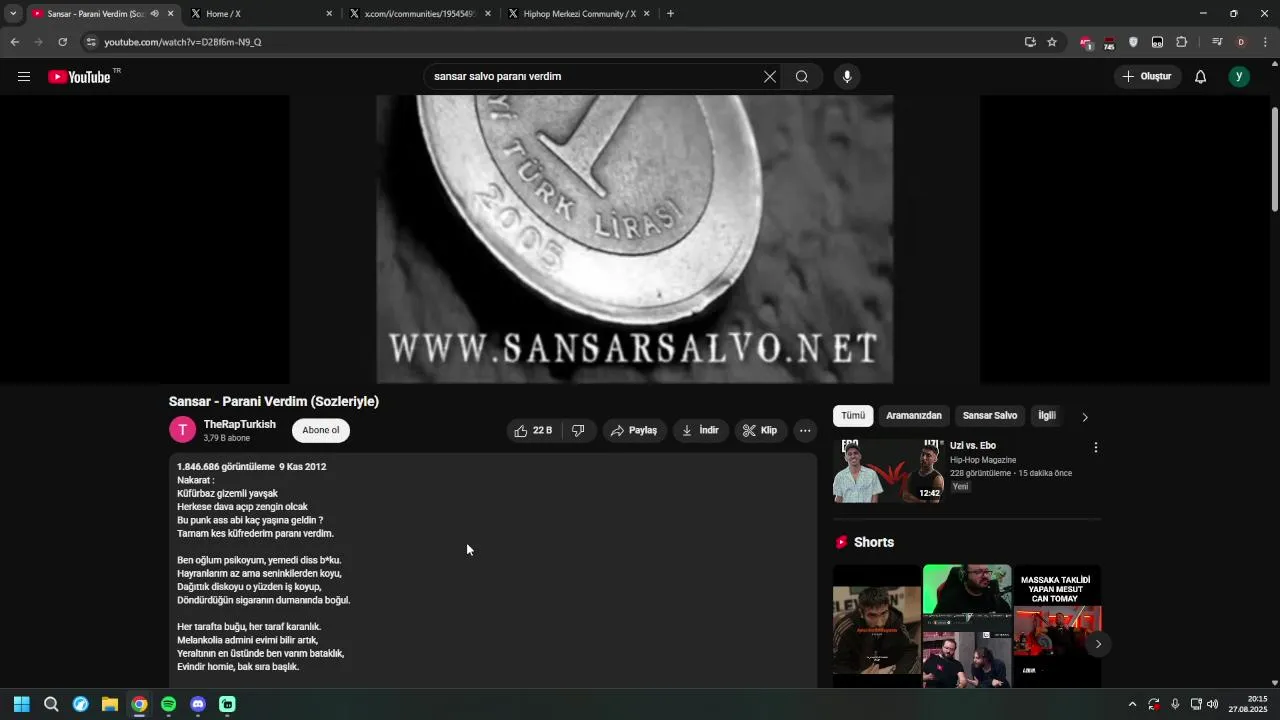Switch to the Home / X tab
The width and height of the screenshot is (1280, 720).
[x=262, y=14]
